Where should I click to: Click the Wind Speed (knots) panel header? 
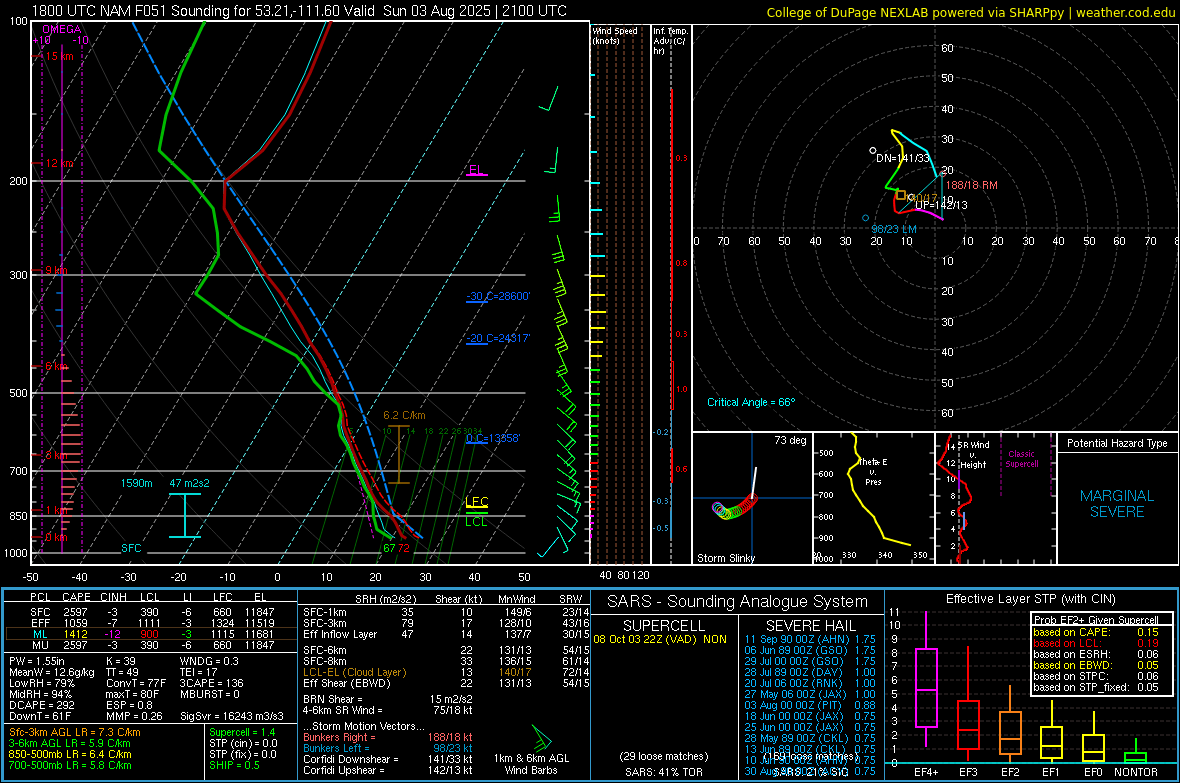click(615, 35)
